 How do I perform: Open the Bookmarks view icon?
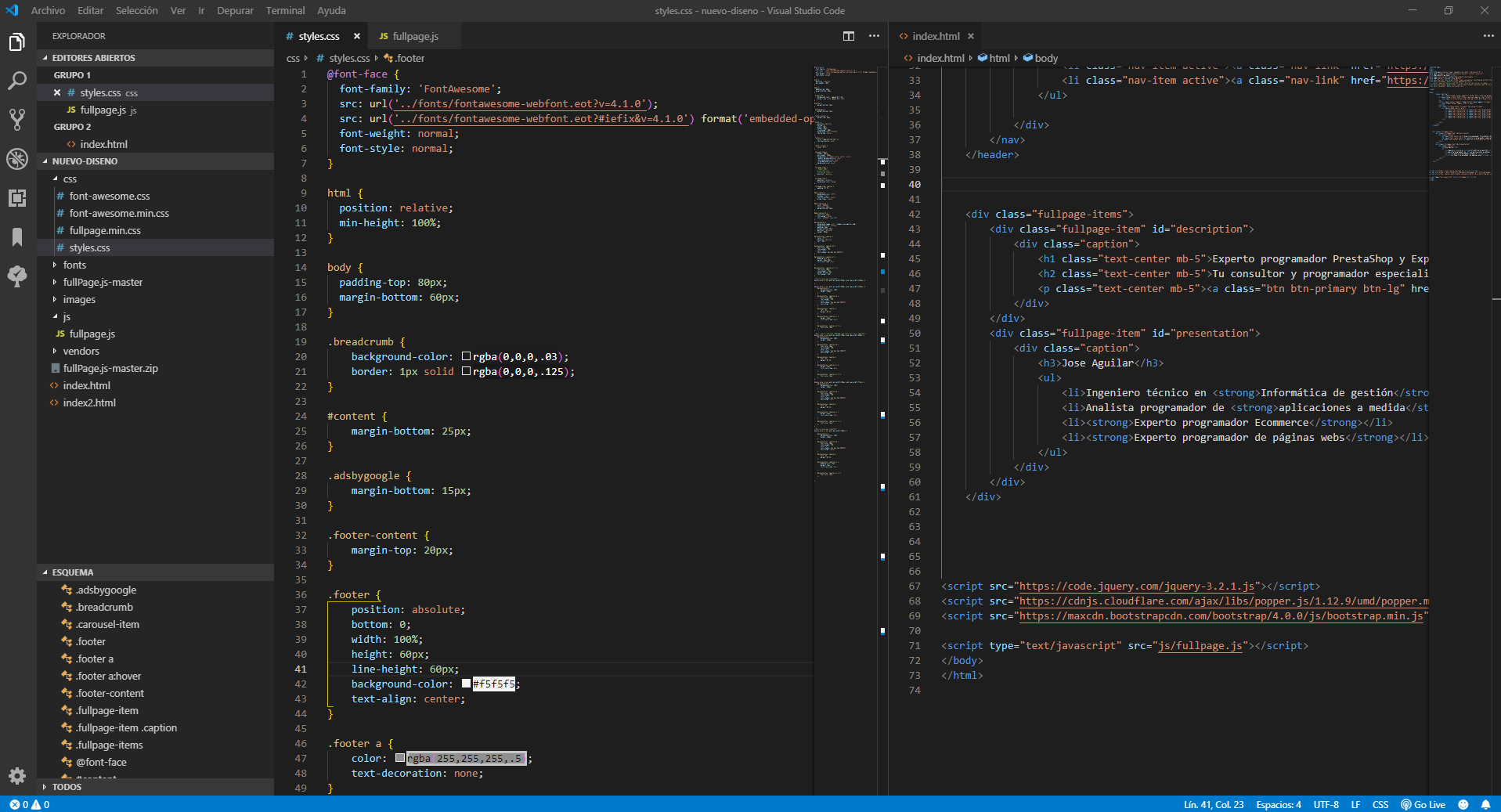coord(17,237)
